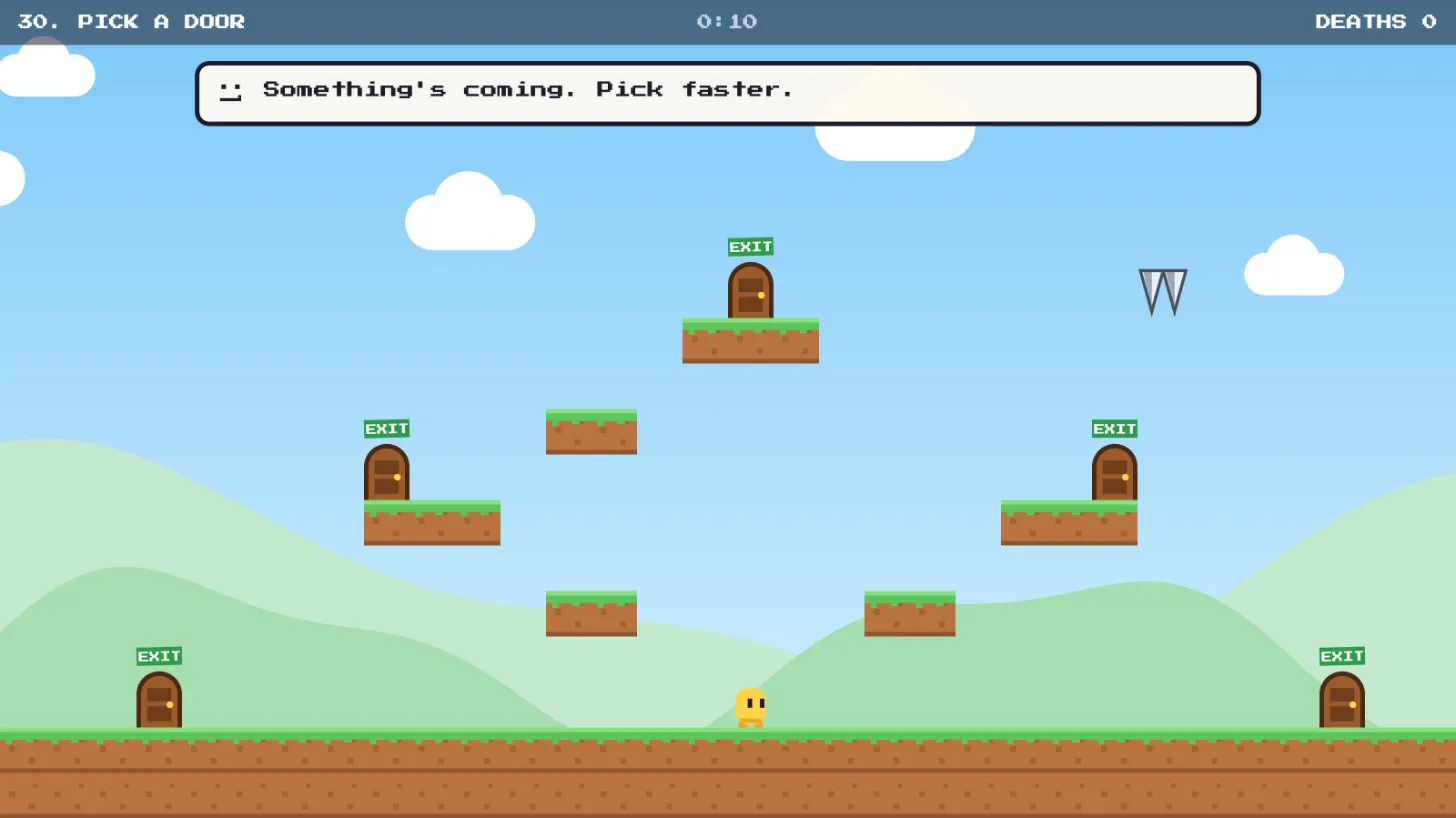Click the grass platform under the top center door
Viewport: 1456px width, 818px height.
tap(750, 341)
